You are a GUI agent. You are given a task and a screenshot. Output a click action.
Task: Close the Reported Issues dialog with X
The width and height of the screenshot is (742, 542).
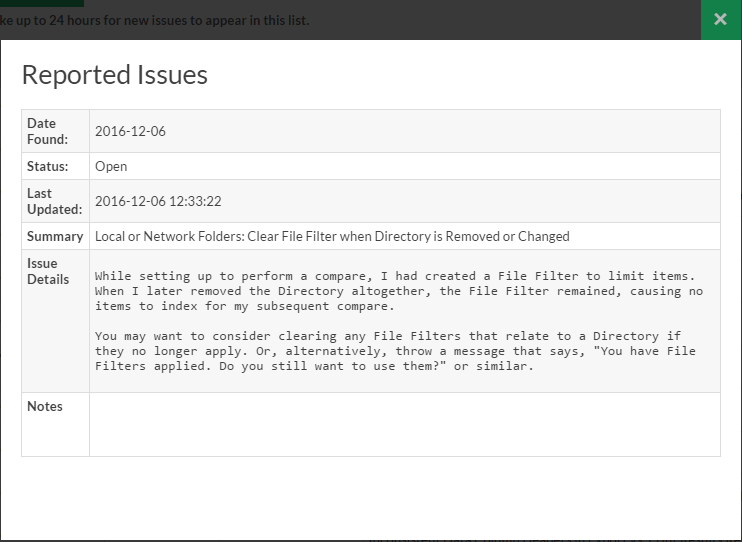pos(721,19)
